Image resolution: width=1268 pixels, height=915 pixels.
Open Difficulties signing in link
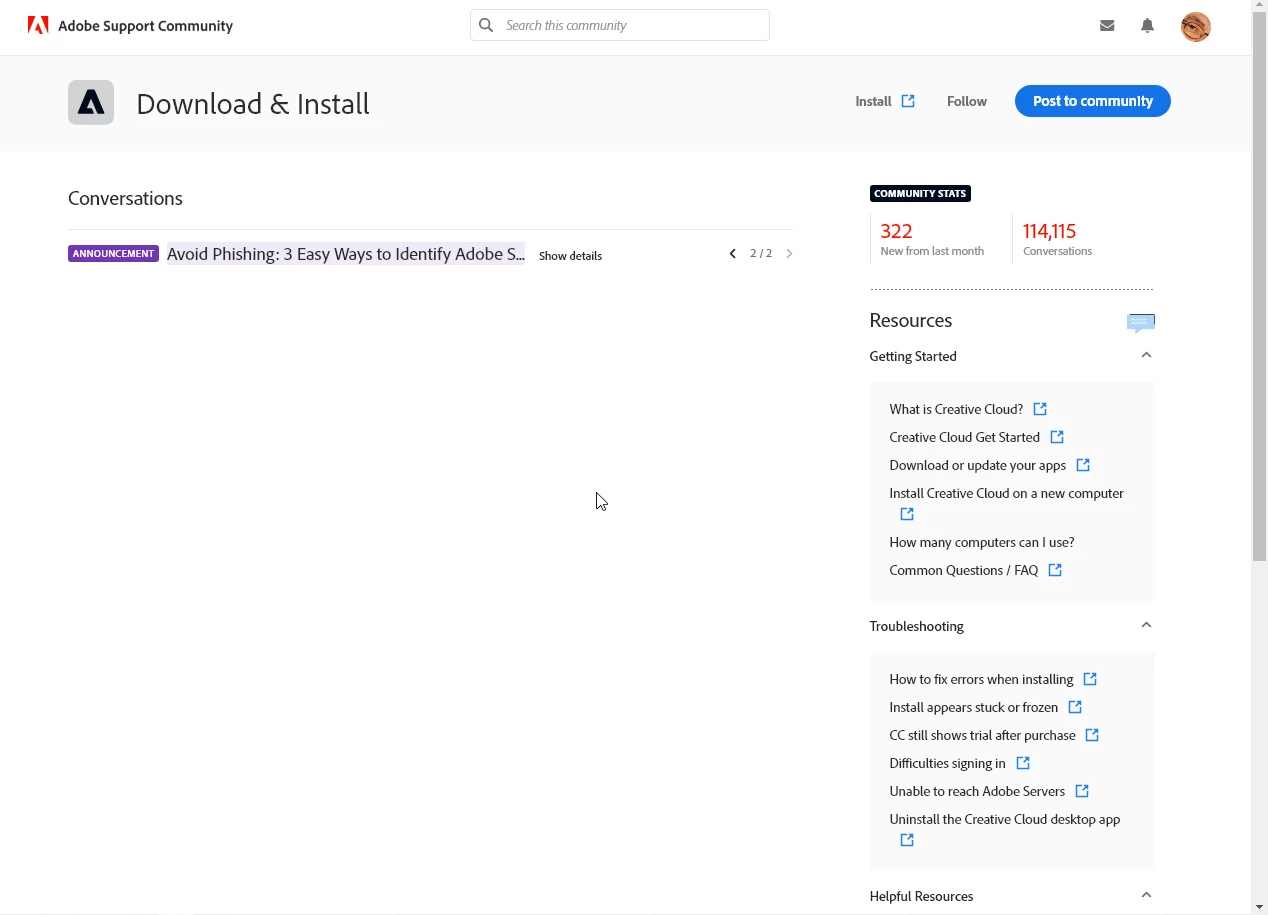[947, 763]
